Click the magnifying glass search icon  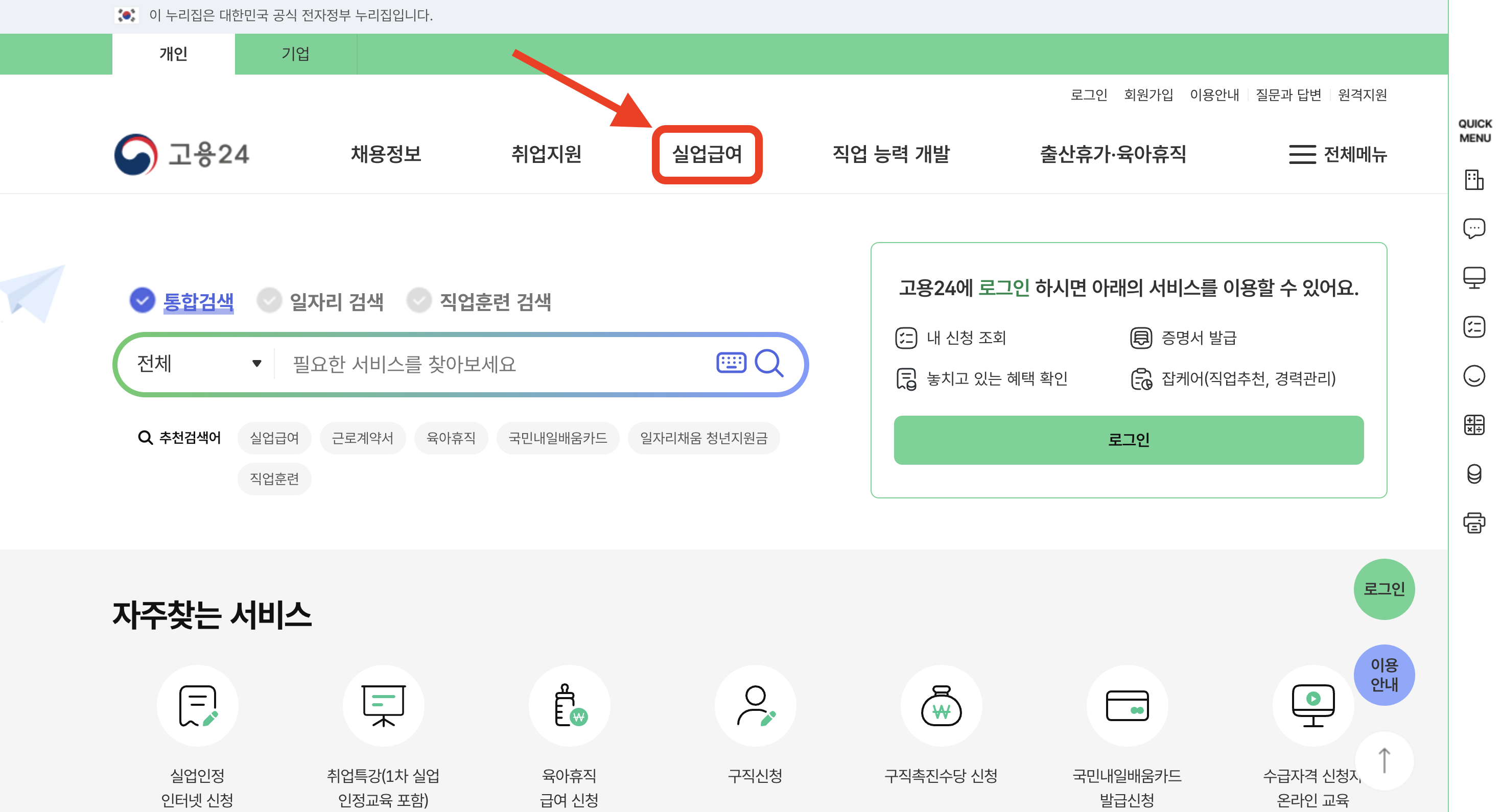coord(768,364)
